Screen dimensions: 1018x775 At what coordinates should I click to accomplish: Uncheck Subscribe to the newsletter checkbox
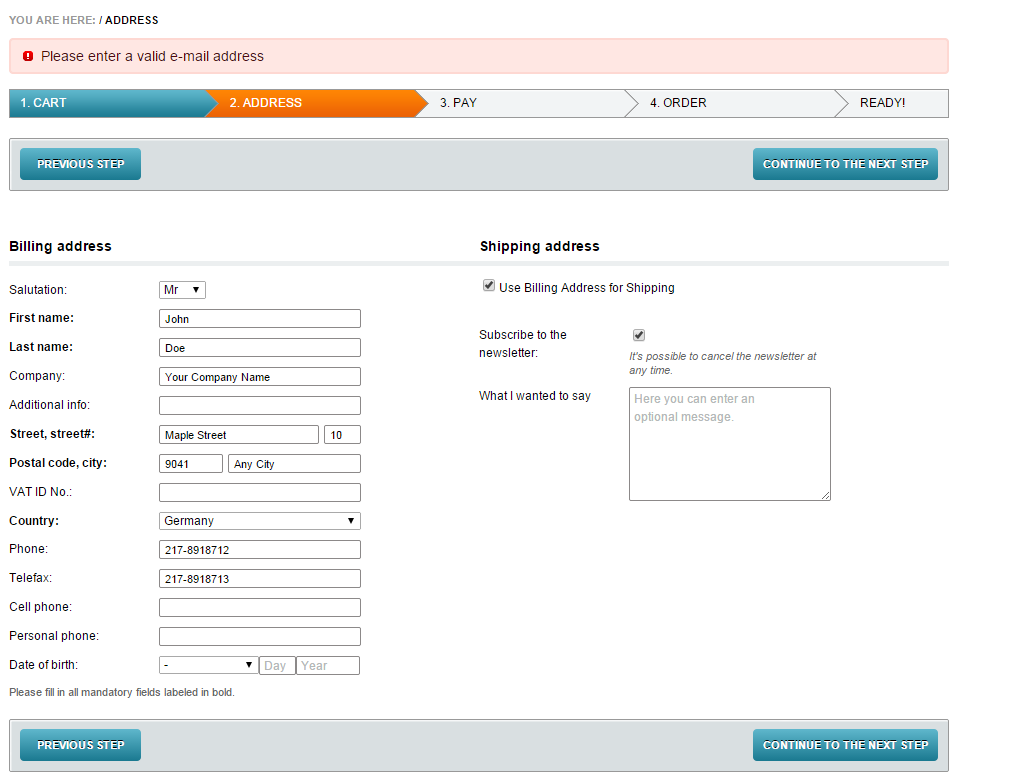tap(639, 335)
